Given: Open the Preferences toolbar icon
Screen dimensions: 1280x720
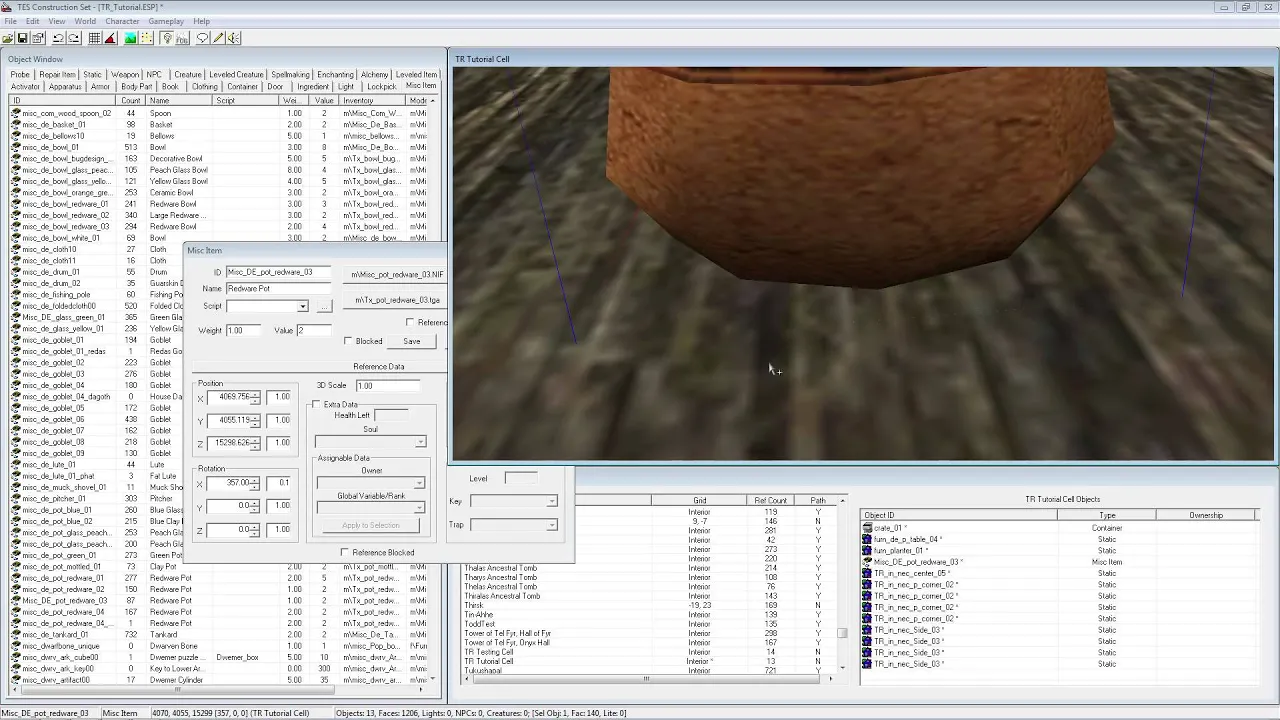Looking at the screenshot, I should tap(38, 38).
